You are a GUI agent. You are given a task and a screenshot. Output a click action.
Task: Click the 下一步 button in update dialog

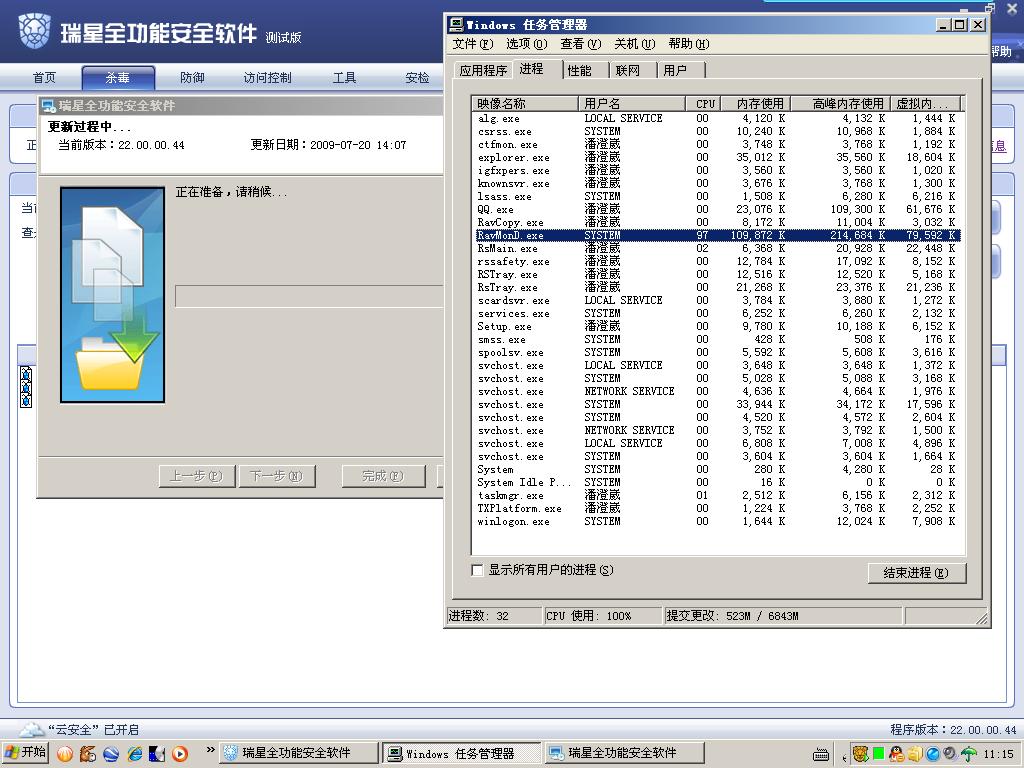pyautogui.click(x=276, y=476)
